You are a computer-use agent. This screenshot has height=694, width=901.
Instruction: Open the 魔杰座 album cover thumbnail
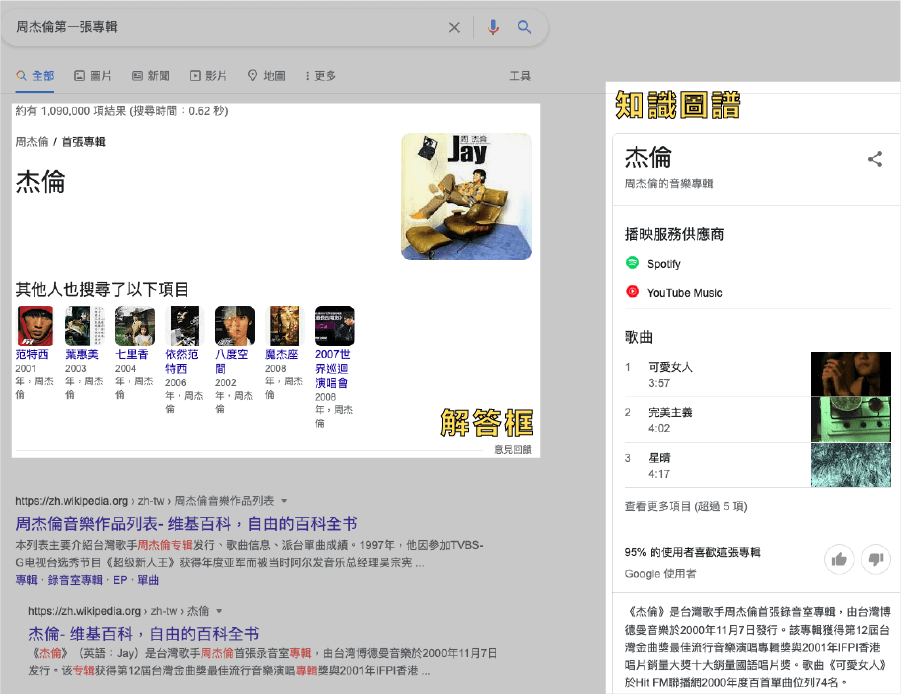[x=285, y=326]
